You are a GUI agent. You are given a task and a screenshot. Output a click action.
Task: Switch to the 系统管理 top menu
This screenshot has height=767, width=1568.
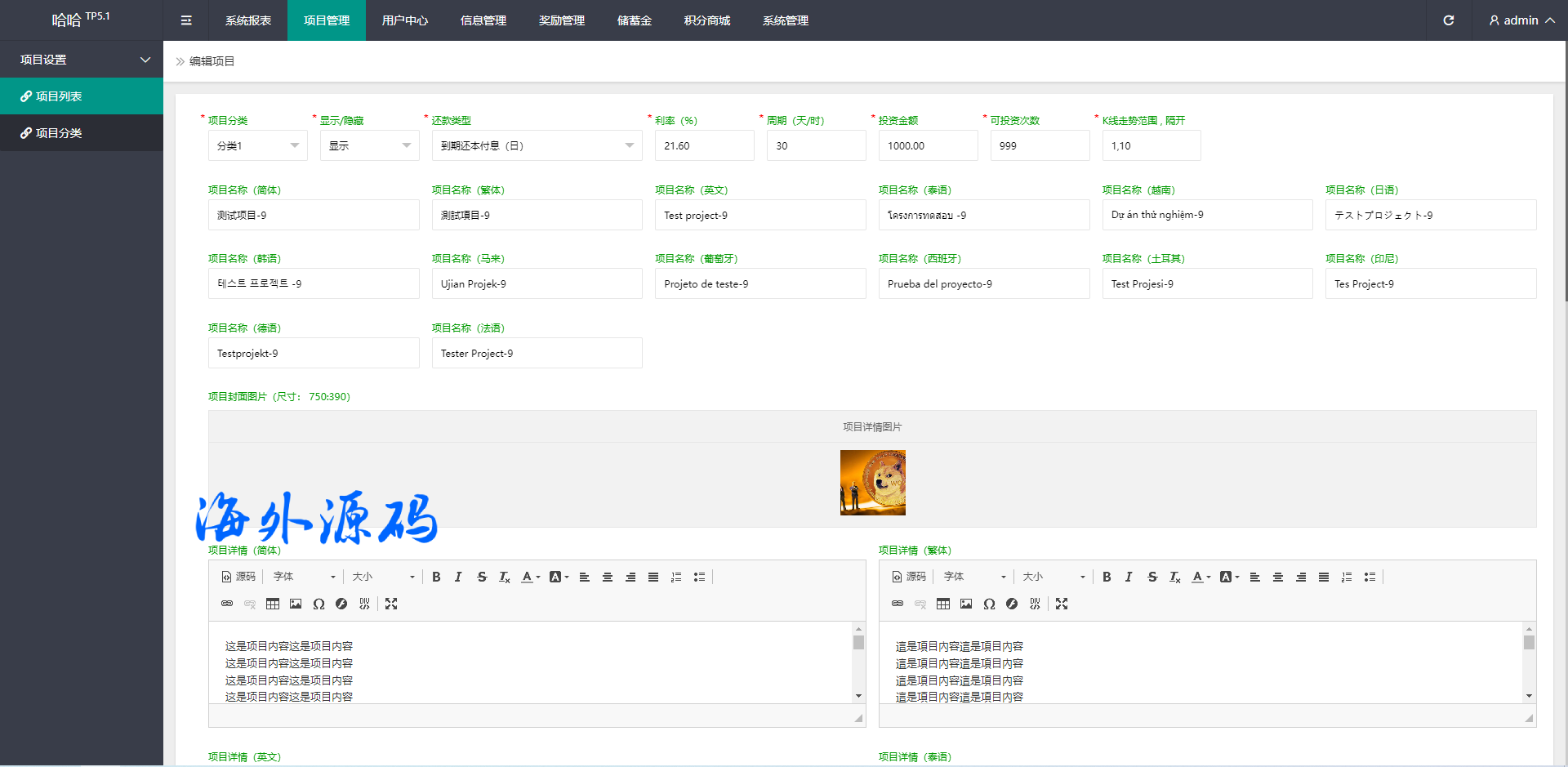tap(785, 20)
